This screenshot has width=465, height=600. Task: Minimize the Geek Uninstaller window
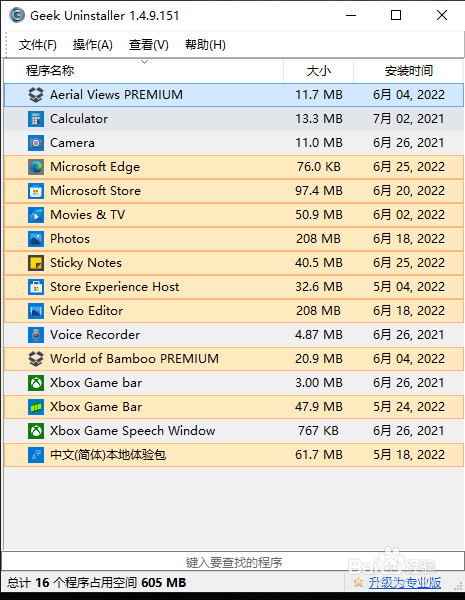[351, 15]
